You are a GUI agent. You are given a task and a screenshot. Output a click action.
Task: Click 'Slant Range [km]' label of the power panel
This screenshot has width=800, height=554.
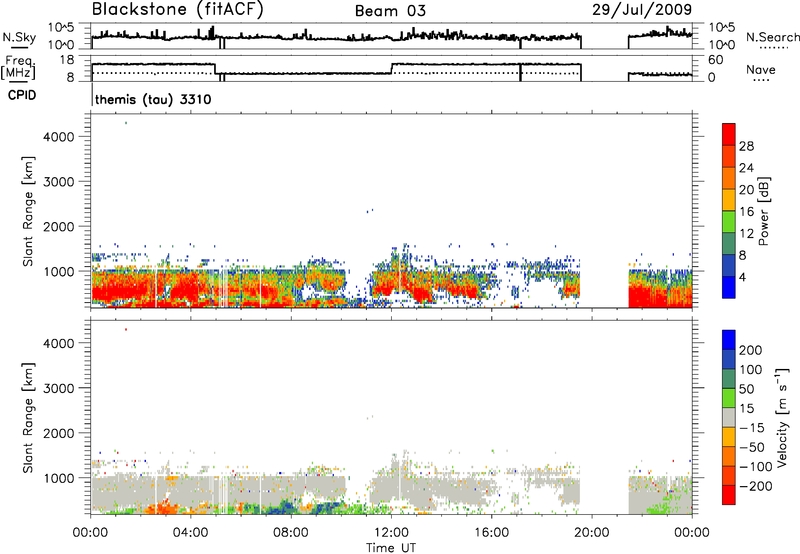pos(28,211)
